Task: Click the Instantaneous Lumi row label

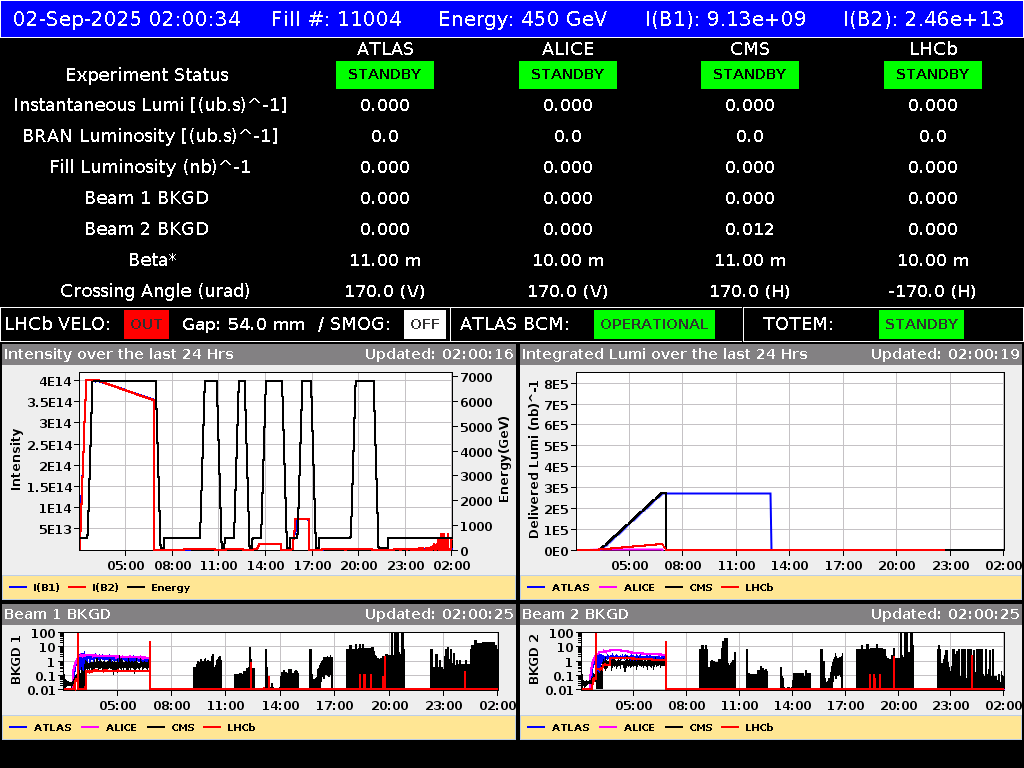Action: coord(150,105)
